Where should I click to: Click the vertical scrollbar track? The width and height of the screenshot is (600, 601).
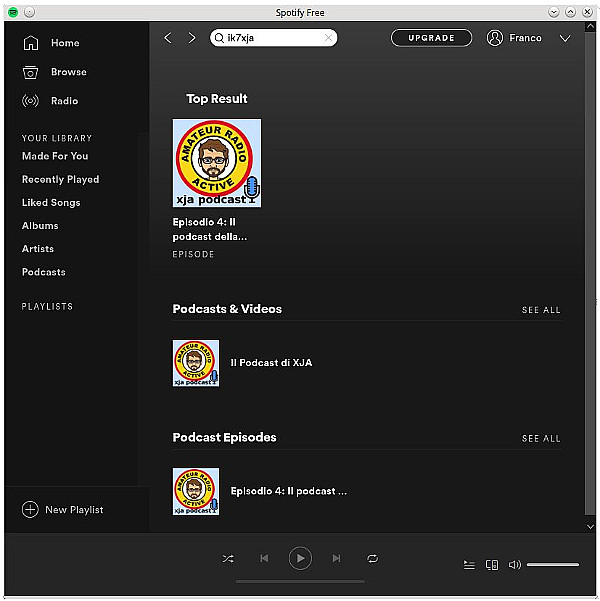590,274
